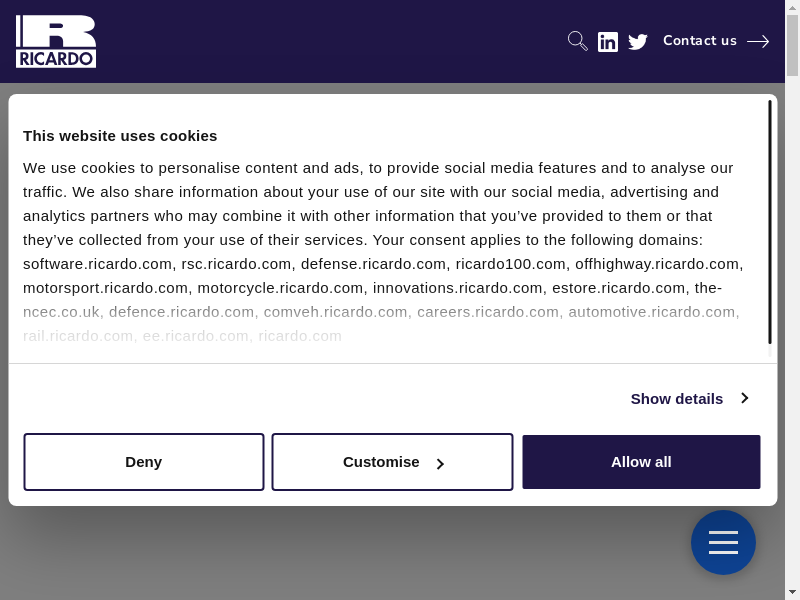Click the cookie text scrollbar handle
This screenshot has height=600, width=800.
click(x=769, y=222)
